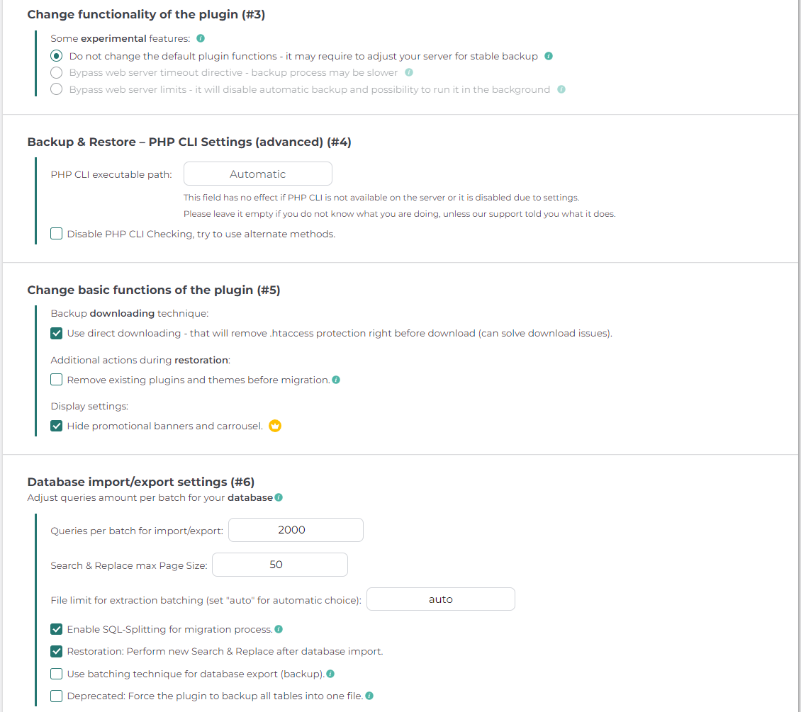The width and height of the screenshot is (801, 712).
Task: Focus the Search & Replace max Page Size field
Action: [279, 565]
